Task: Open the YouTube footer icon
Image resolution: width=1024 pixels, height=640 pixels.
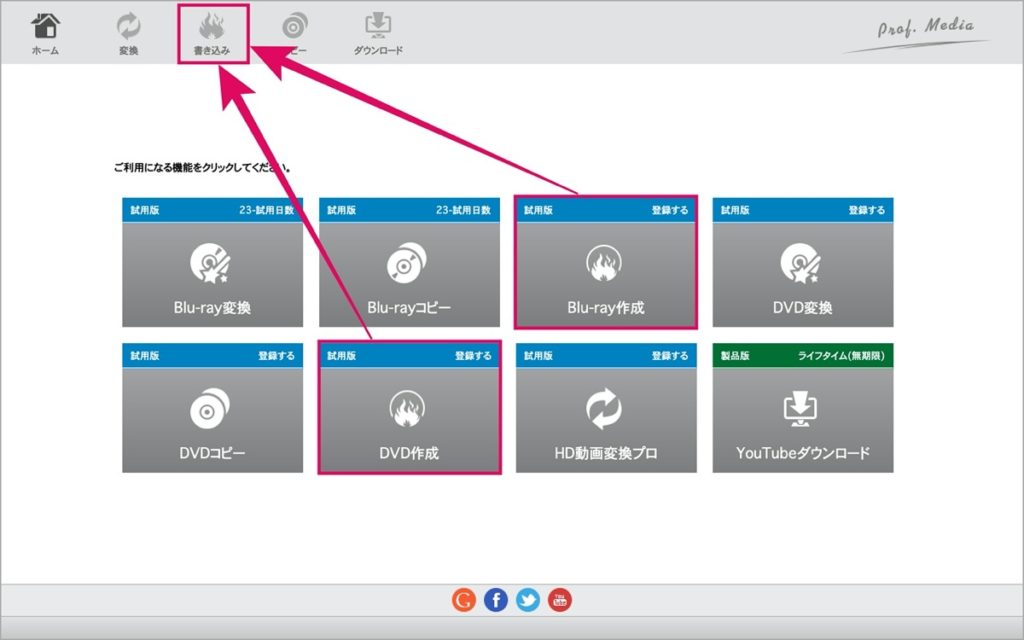Action: 560,600
